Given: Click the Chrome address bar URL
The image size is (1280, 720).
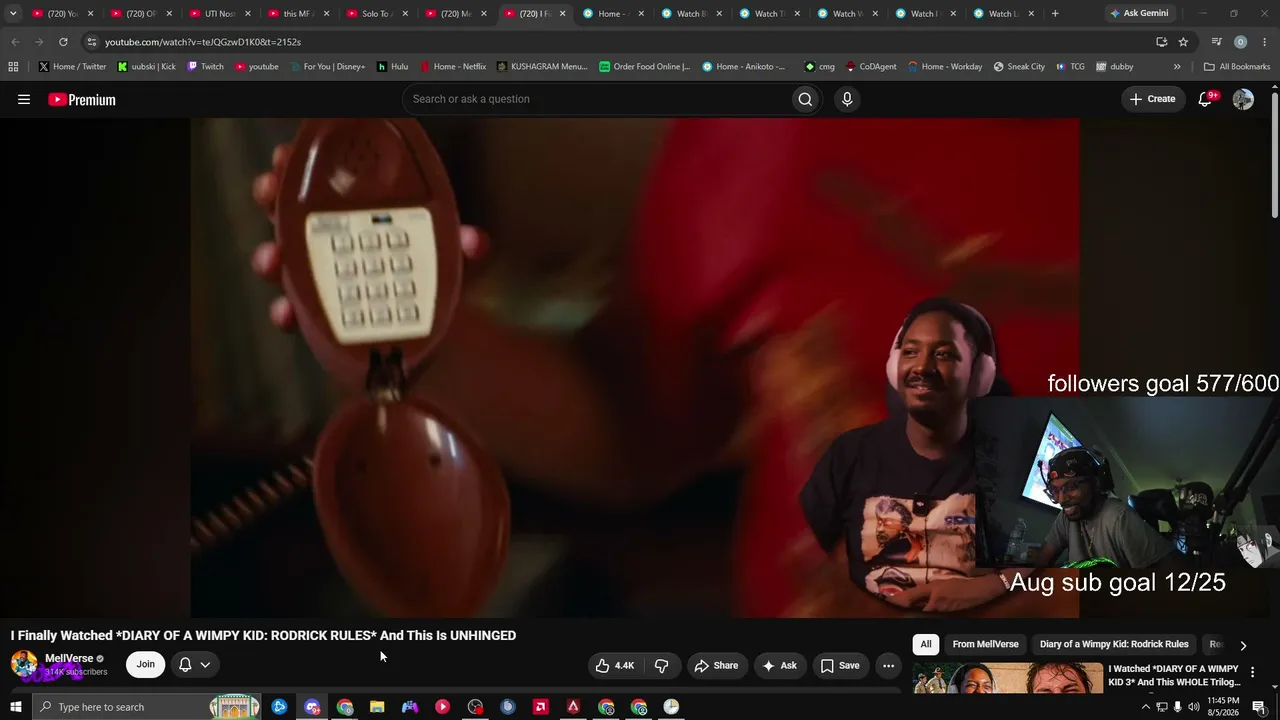Looking at the screenshot, I should (203, 42).
